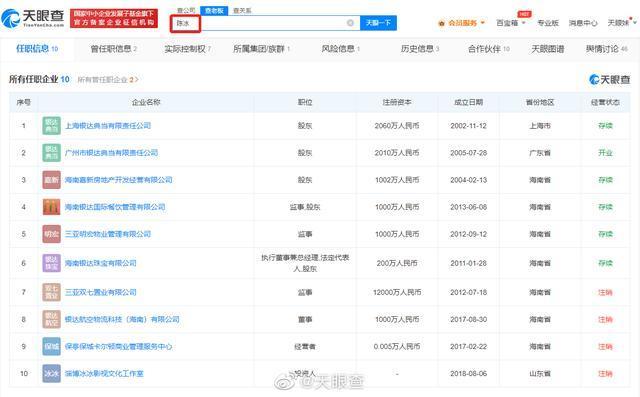Open the logo of 淄博冰冰影视文化工作室

coord(51,373)
